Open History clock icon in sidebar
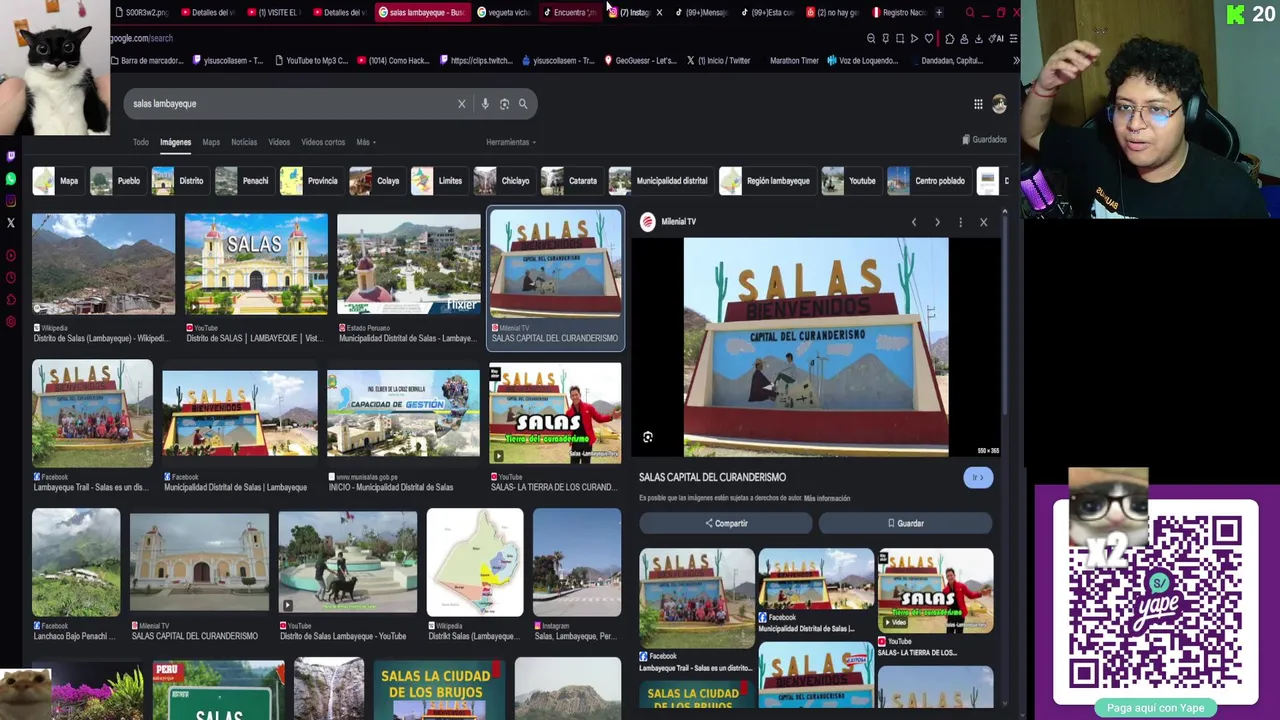The width and height of the screenshot is (1280, 720). point(11,279)
